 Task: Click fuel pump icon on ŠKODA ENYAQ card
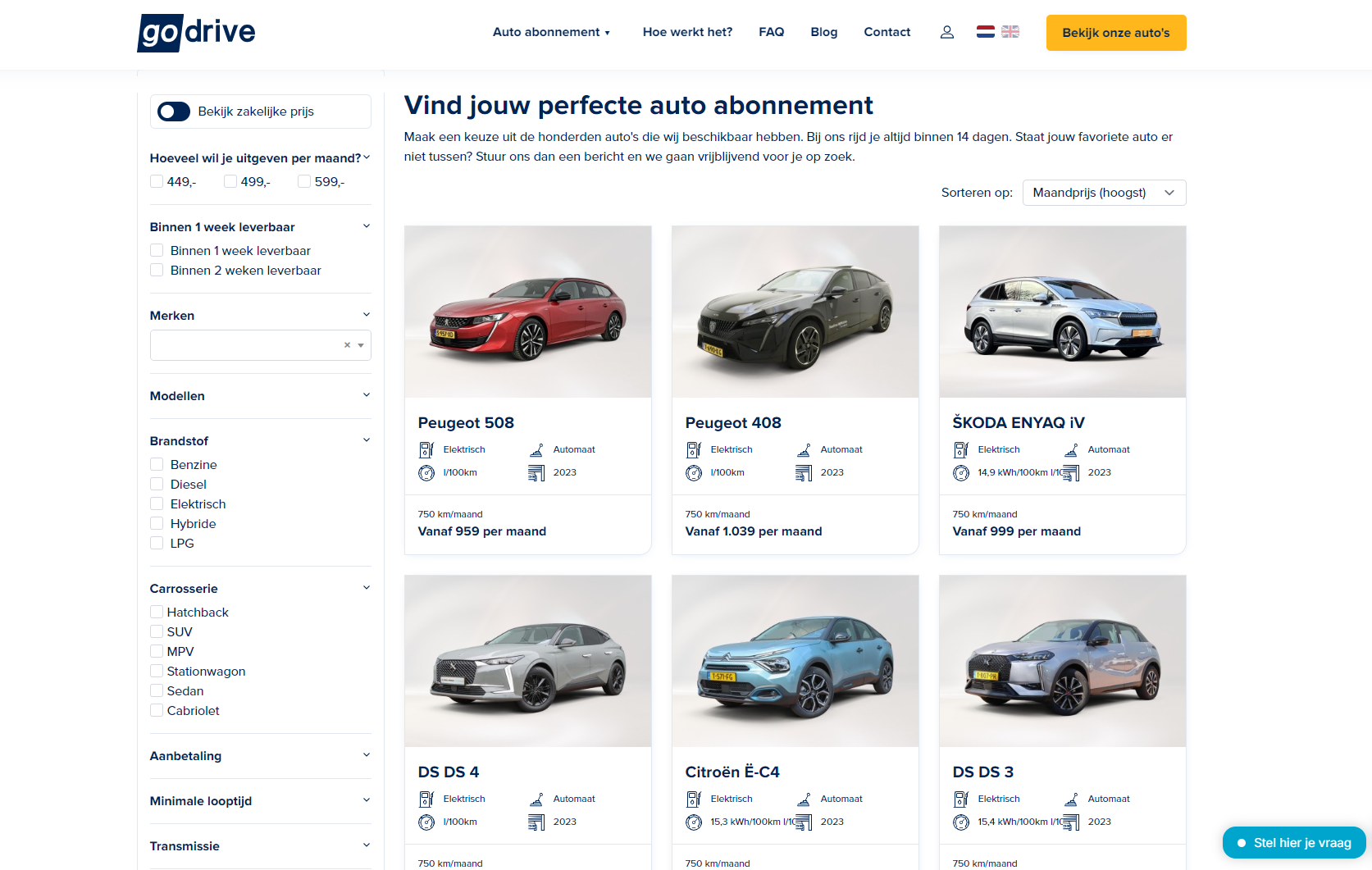tap(961, 449)
